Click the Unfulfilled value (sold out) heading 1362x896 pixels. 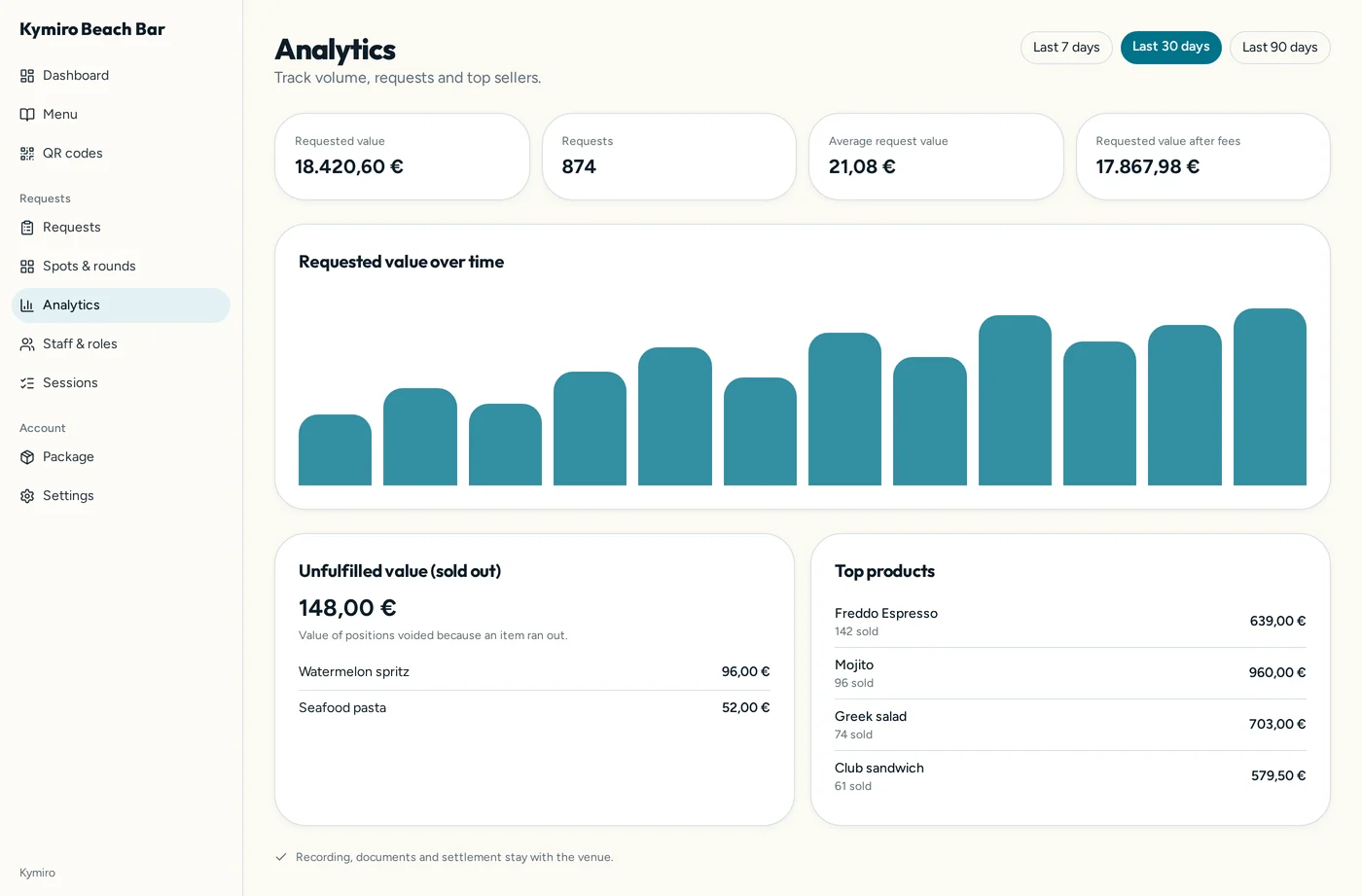(400, 571)
